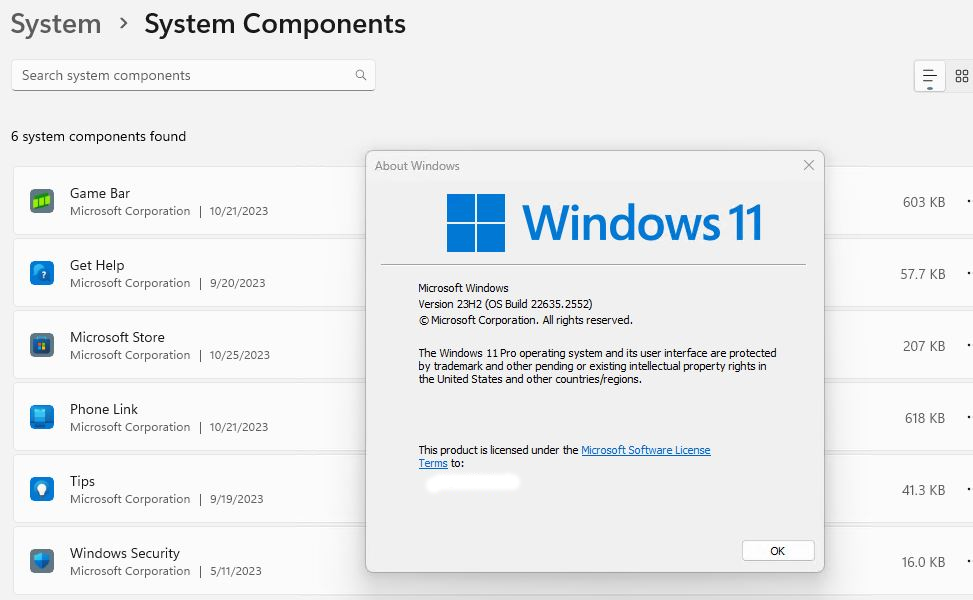973x600 pixels.
Task: Open more options for Microsoft Store
Action: 968,346
